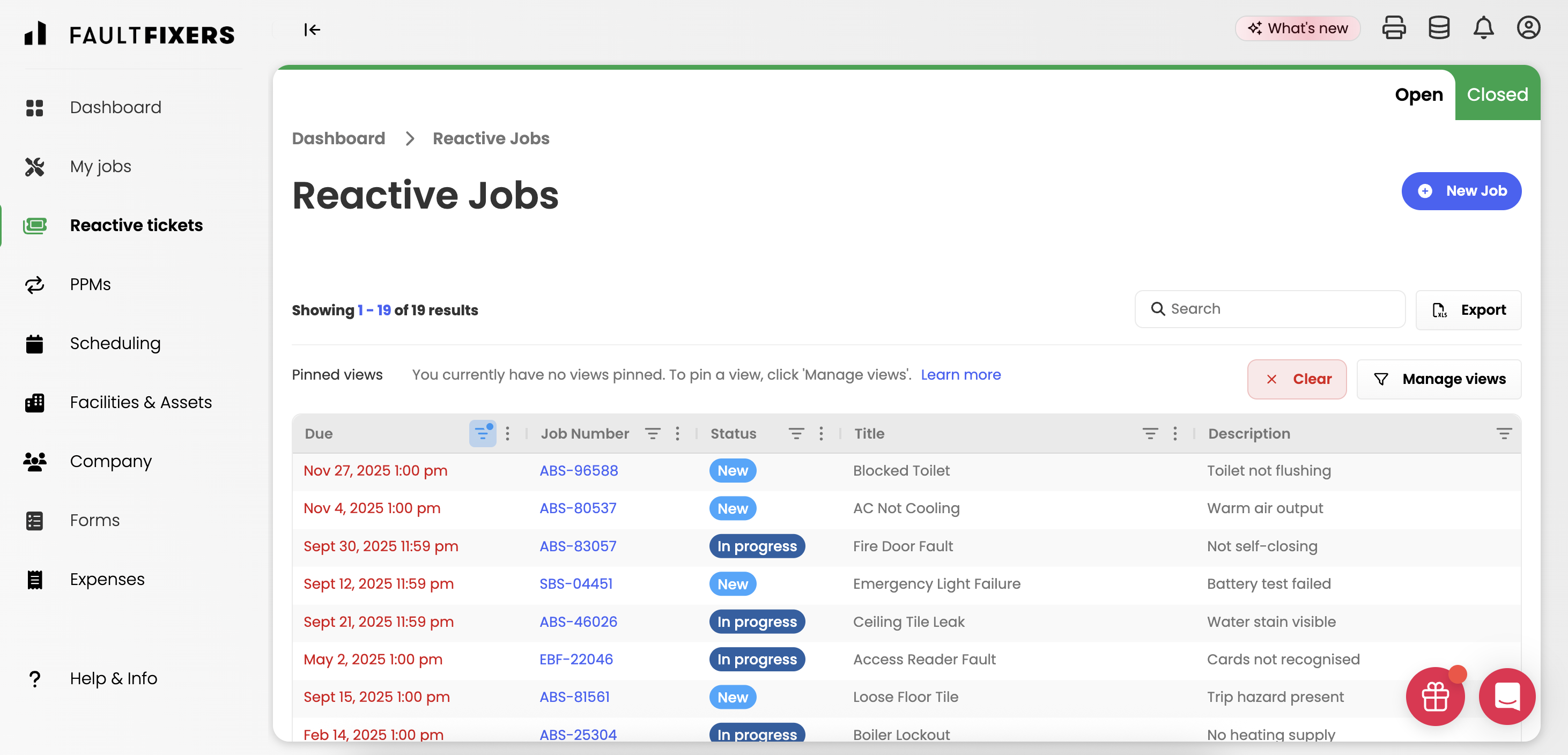Viewport: 1568px width, 755px height.
Task: Open Description column filter icon
Action: [1504, 433]
